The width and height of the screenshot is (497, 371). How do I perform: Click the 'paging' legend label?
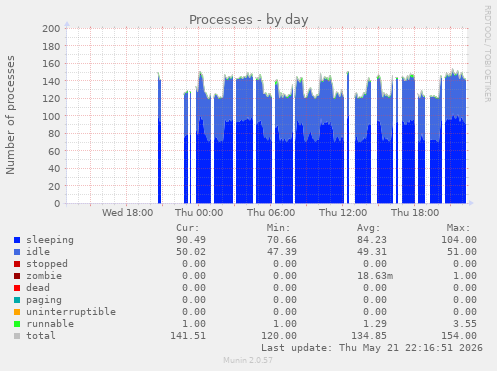pyautogui.click(x=44, y=300)
